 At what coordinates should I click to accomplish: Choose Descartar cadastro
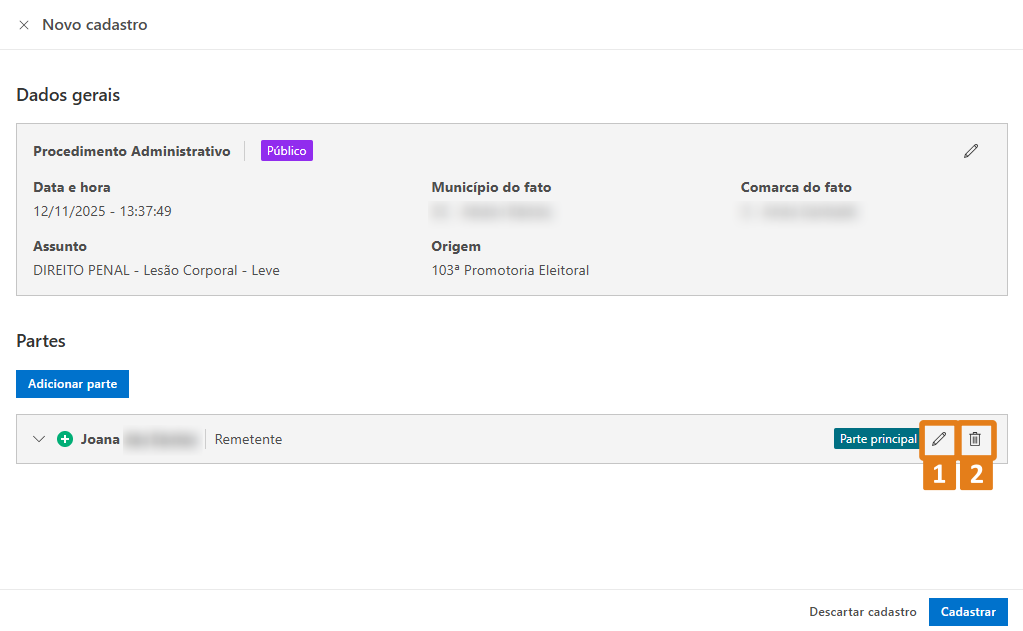tap(862, 612)
